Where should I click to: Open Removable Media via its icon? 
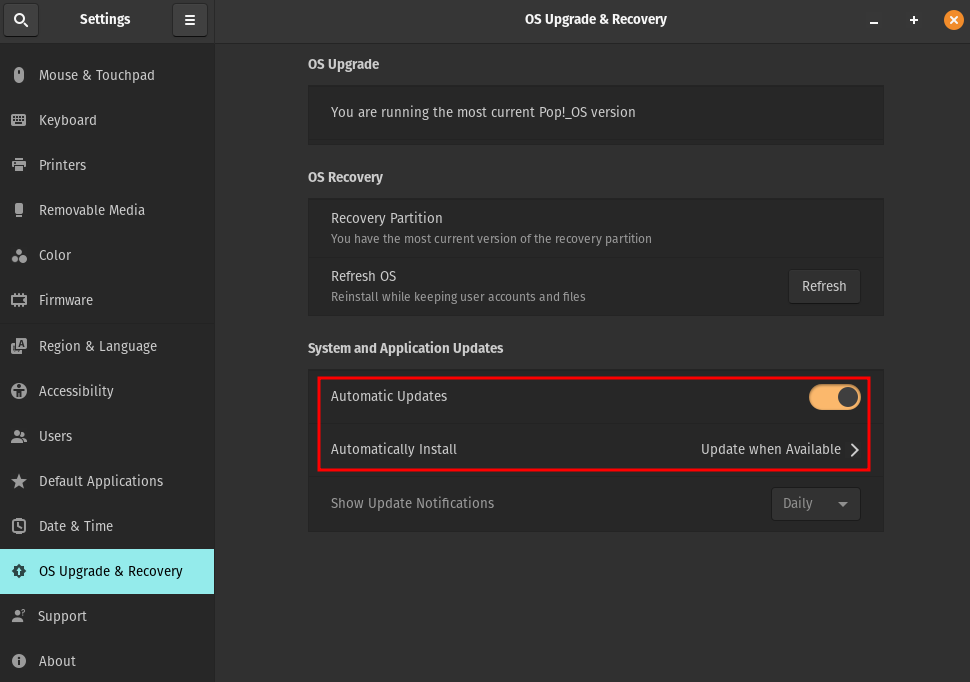coord(19,210)
